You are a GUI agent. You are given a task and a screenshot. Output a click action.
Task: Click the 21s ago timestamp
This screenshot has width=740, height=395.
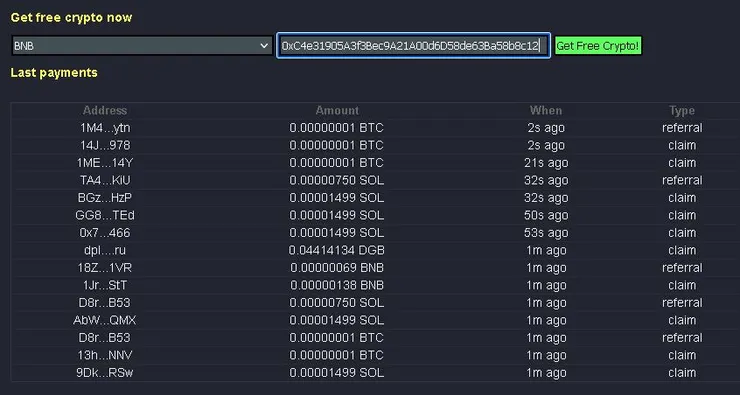pos(546,163)
